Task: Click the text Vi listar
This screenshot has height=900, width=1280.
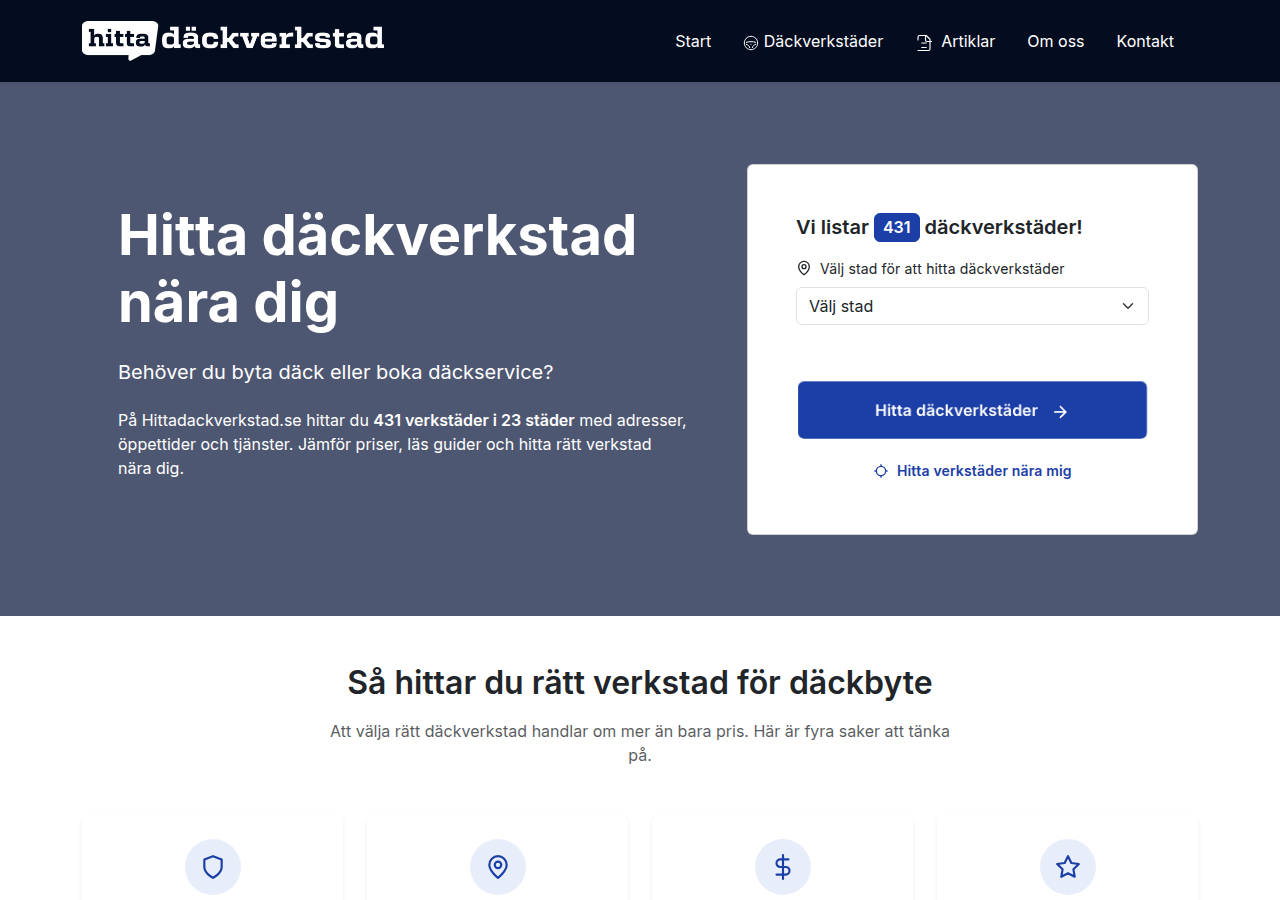Action: 832,227
